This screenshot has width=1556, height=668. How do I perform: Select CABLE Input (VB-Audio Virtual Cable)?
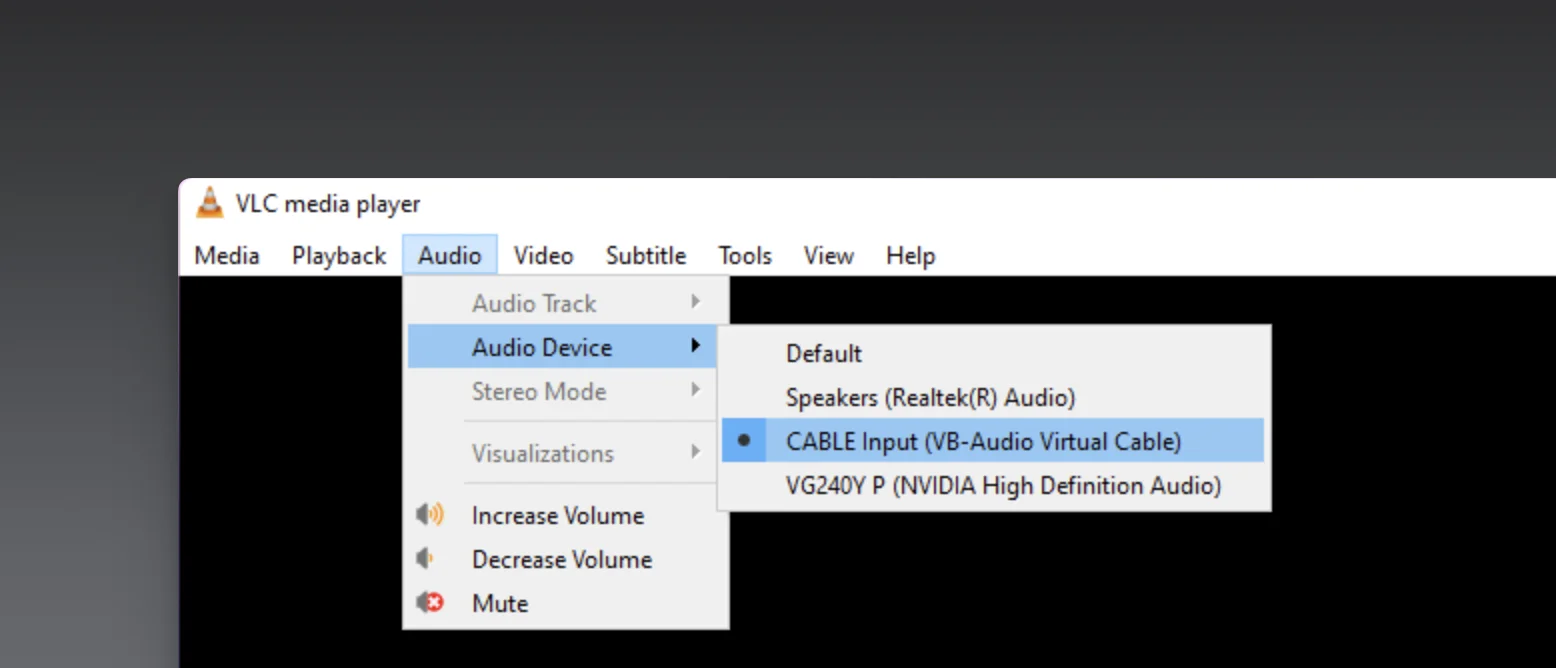pos(993,441)
